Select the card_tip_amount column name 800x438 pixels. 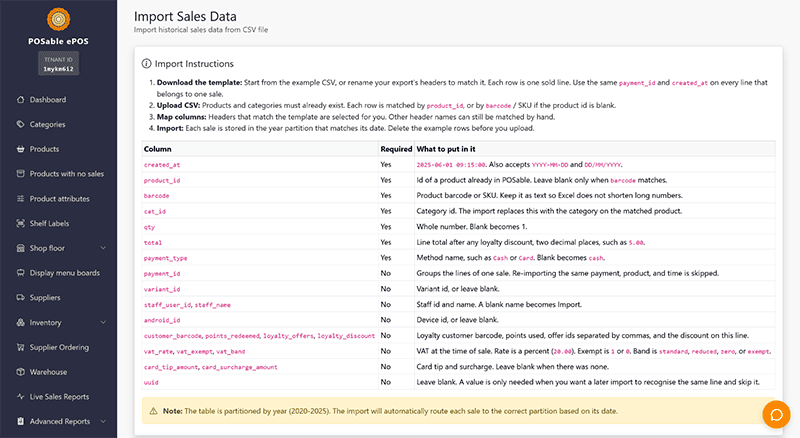(x=171, y=367)
